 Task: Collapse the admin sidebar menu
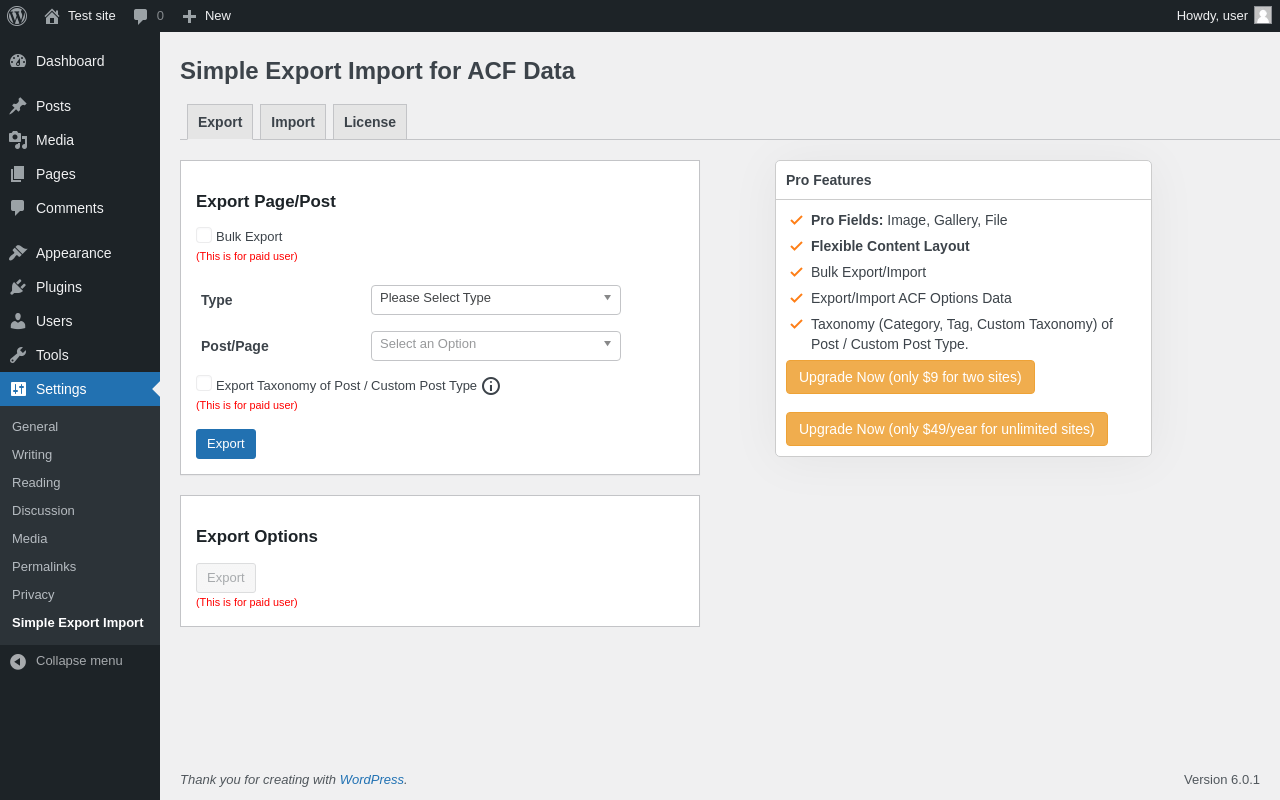pyautogui.click(x=66, y=661)
